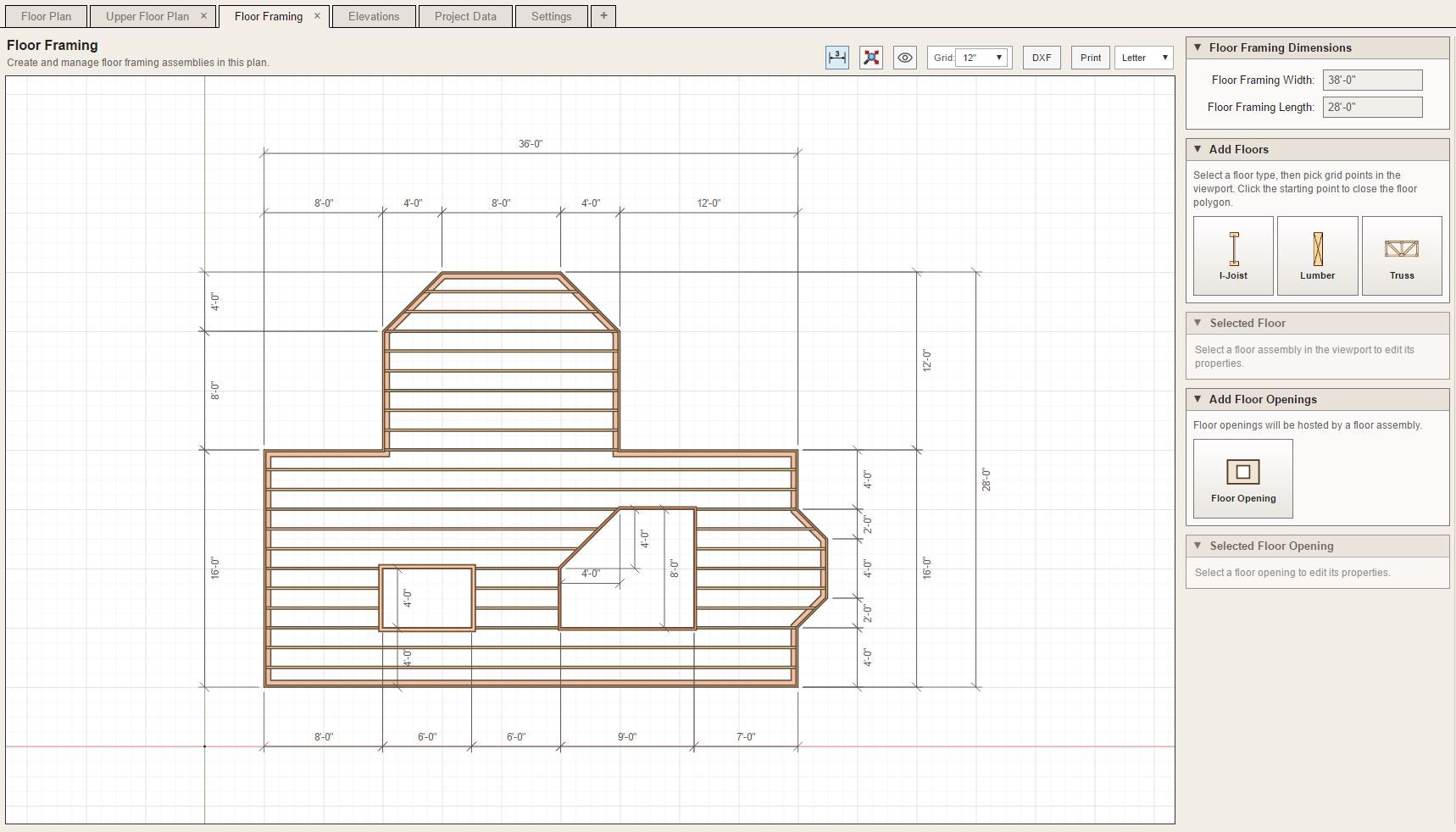
Task: Close the Floor Framing tab
Action: 318,16
